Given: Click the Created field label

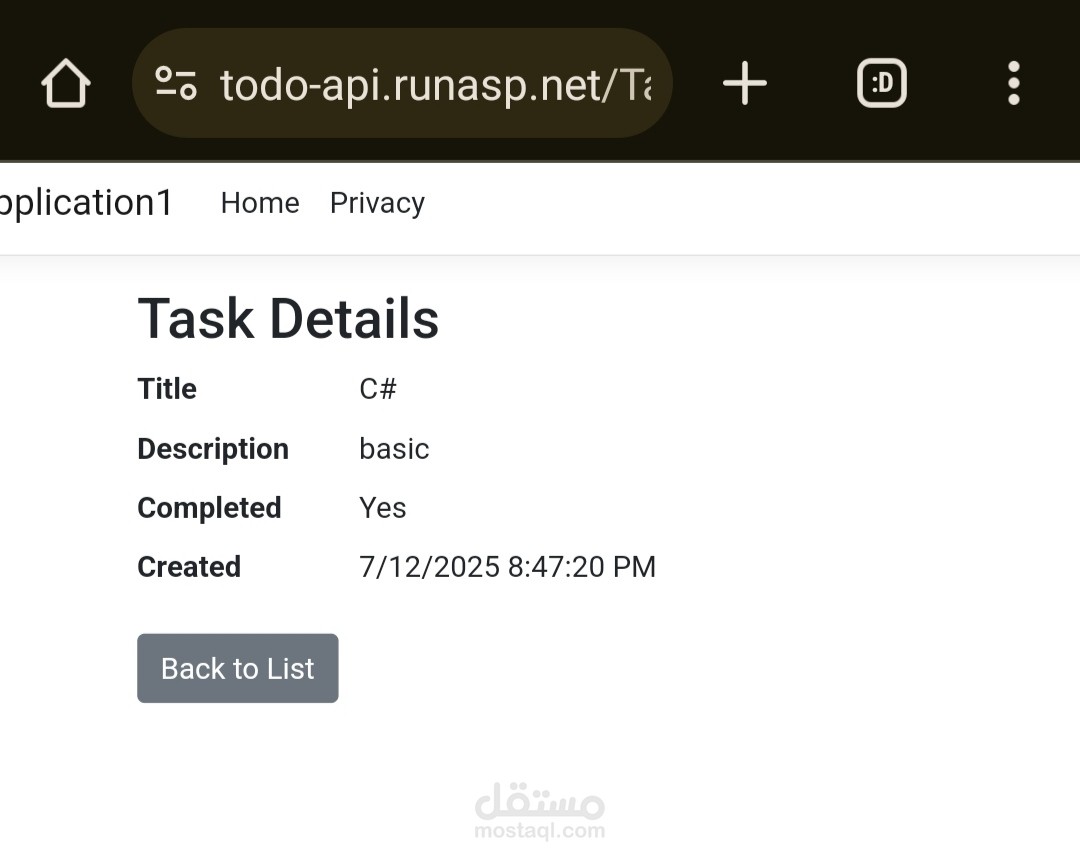Looking at the screenshot, I should [x=189, y=567].
